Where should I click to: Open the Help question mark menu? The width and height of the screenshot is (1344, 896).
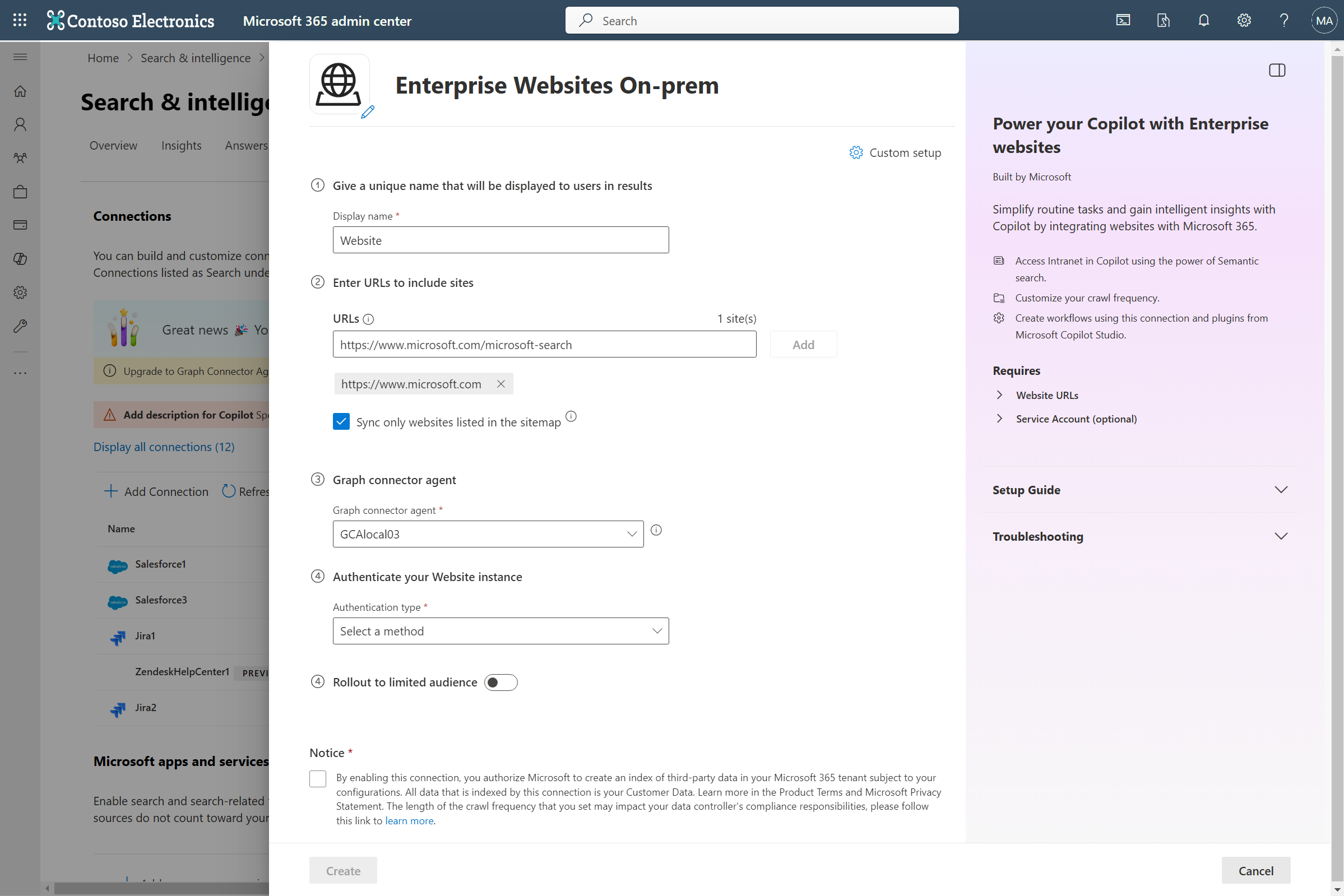1284,20
